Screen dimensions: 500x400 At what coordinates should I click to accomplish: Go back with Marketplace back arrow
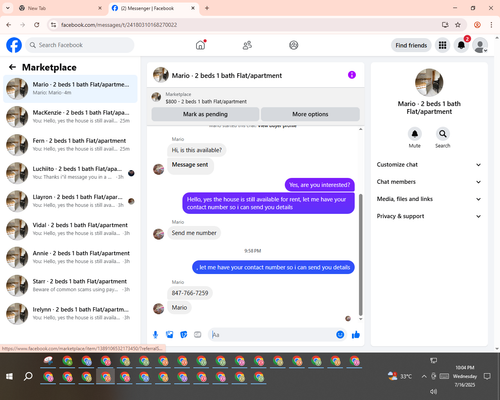(x=12, y=67)
